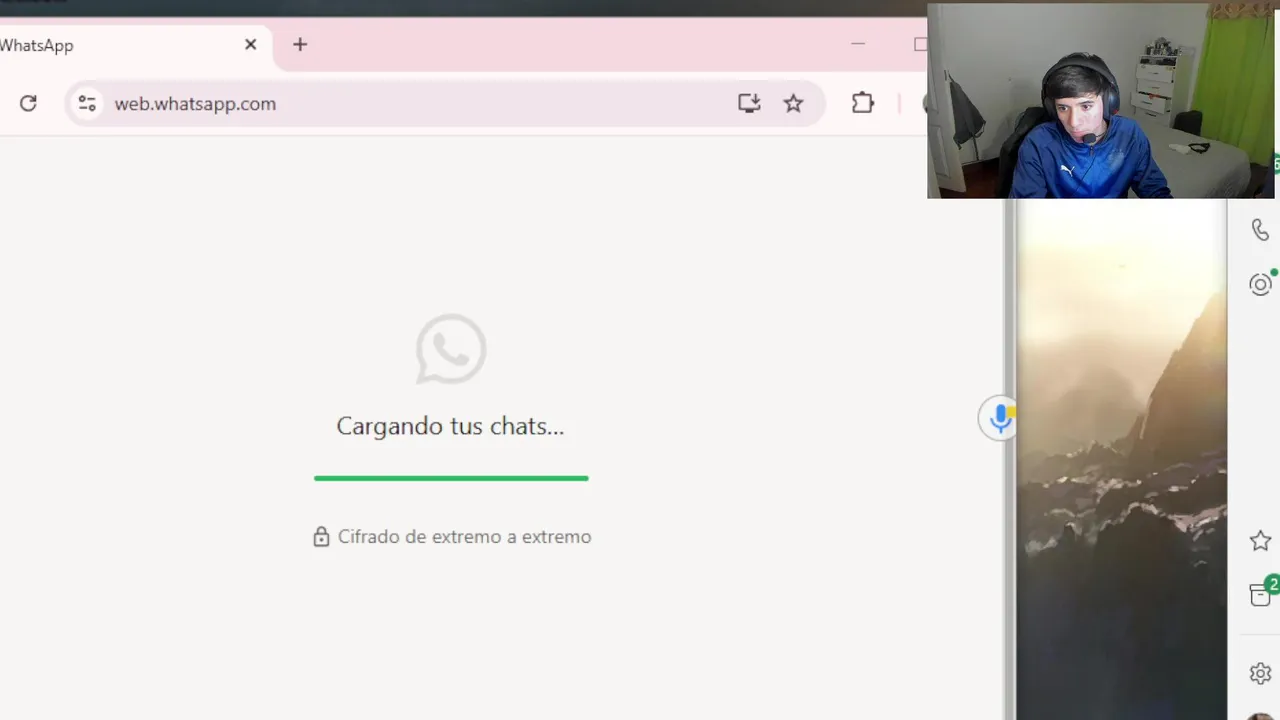Open site information icon in address bar
The height and width of the screenshot is (720, 1280).
(87, 103)
